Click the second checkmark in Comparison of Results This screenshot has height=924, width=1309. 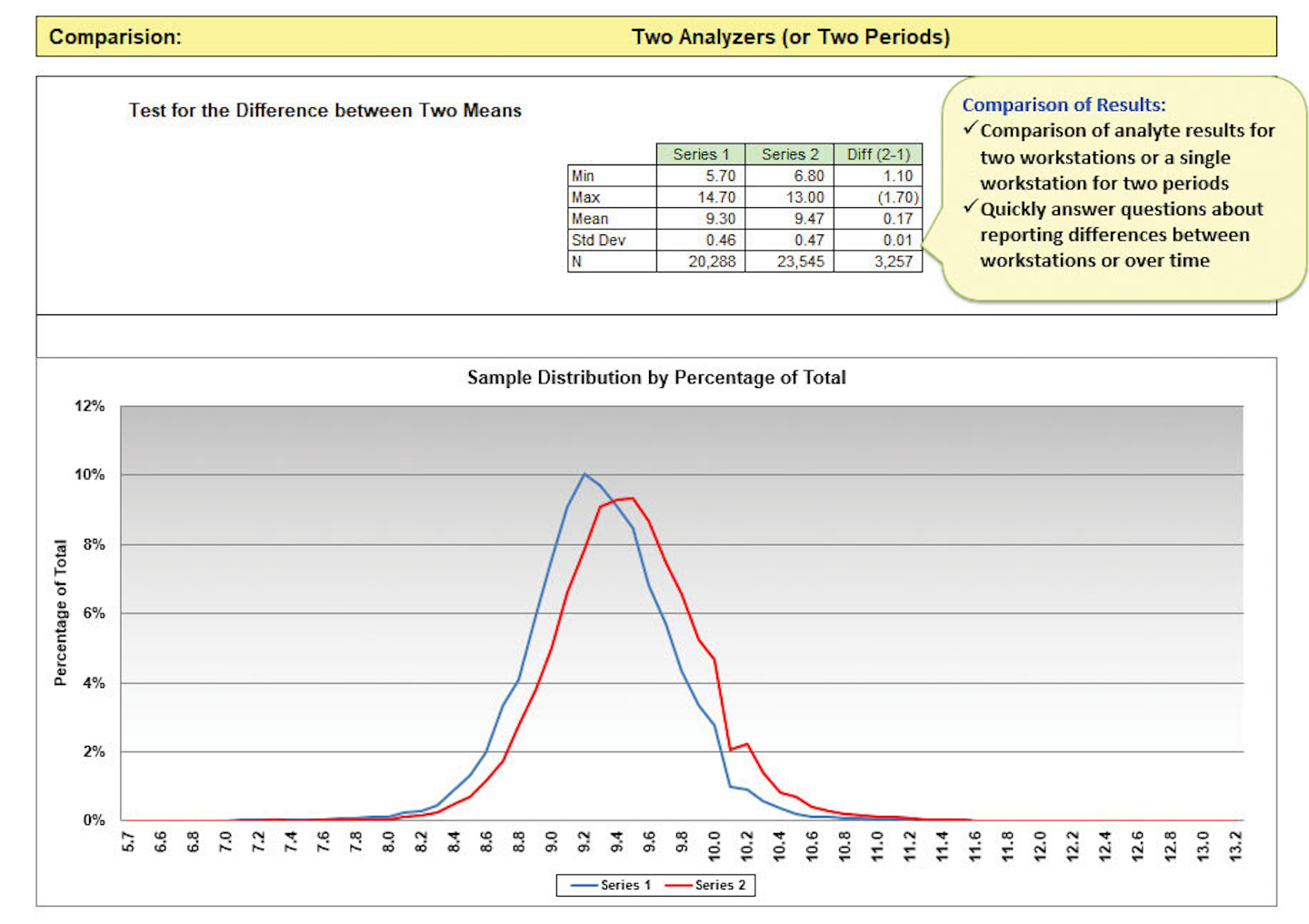tap(970, 208)
